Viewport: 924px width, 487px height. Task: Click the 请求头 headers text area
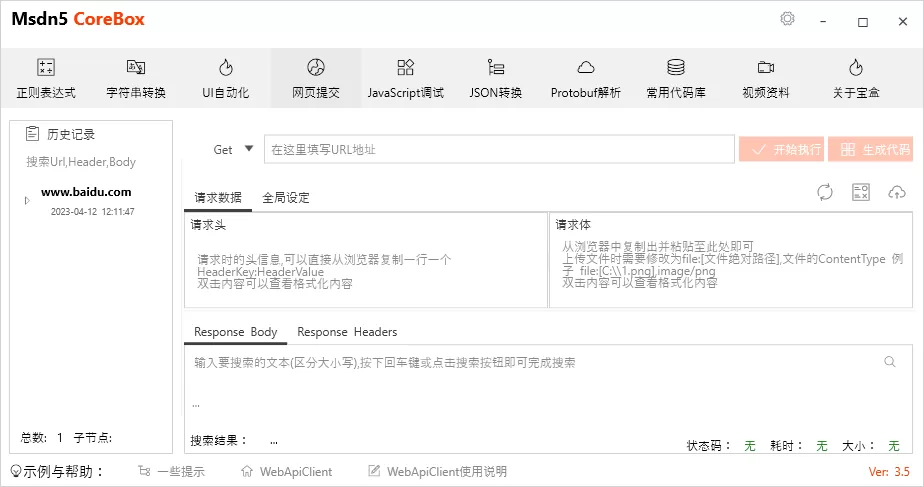pyautogui.click(x=366, y=269)
